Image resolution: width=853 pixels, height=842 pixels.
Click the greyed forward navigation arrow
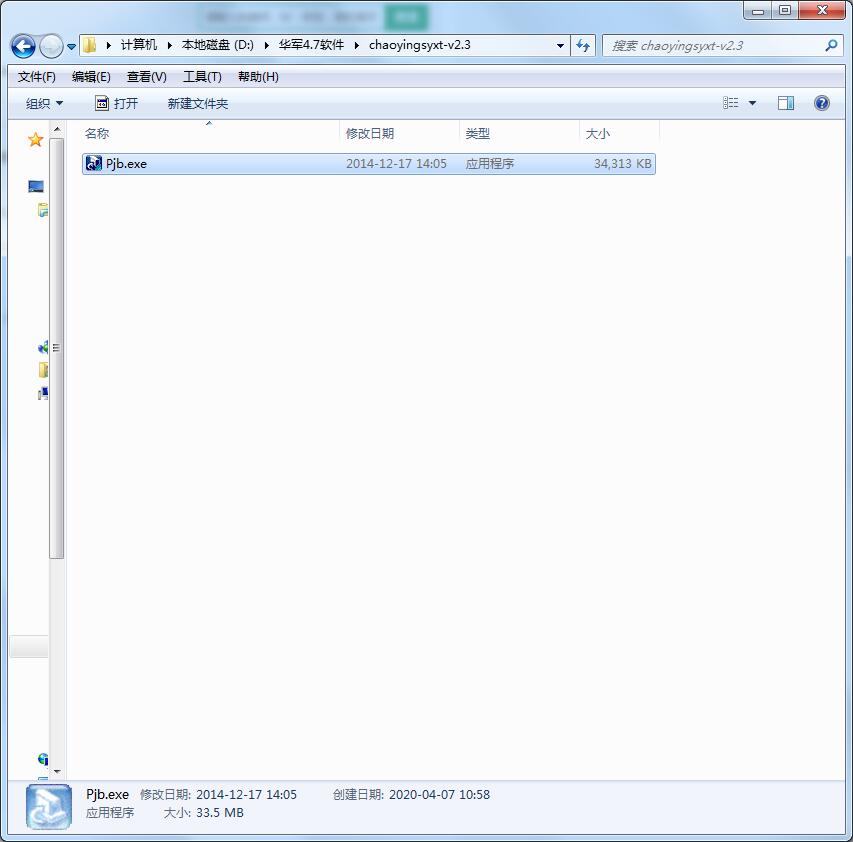52,46
